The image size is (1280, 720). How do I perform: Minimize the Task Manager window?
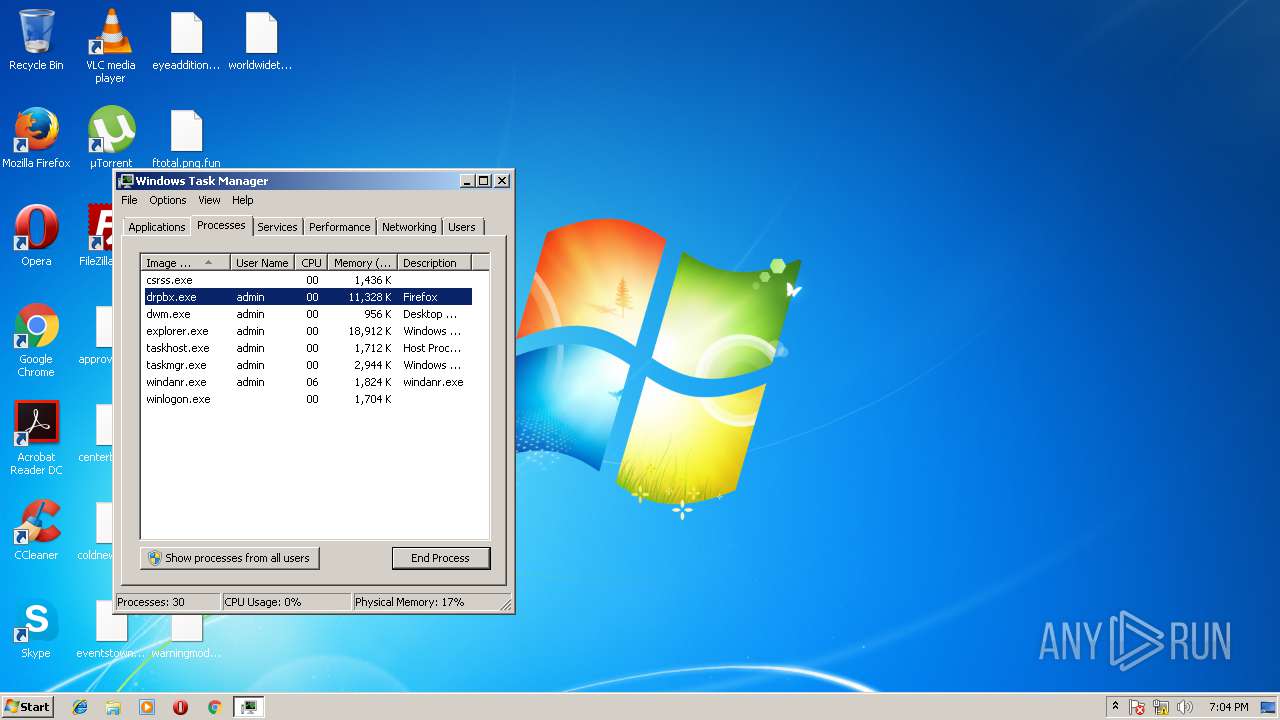pyautogui.click(x=467, y=181)
